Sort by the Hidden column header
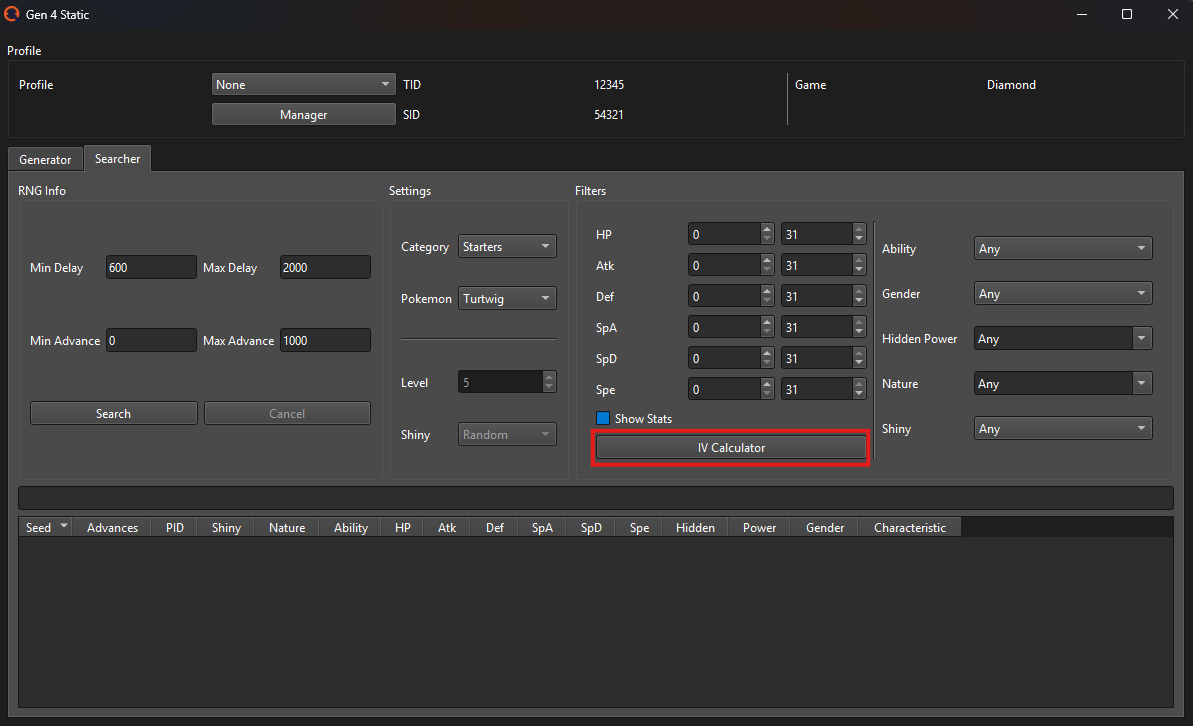Screen dimensions: 1193x726 point(695,527)
